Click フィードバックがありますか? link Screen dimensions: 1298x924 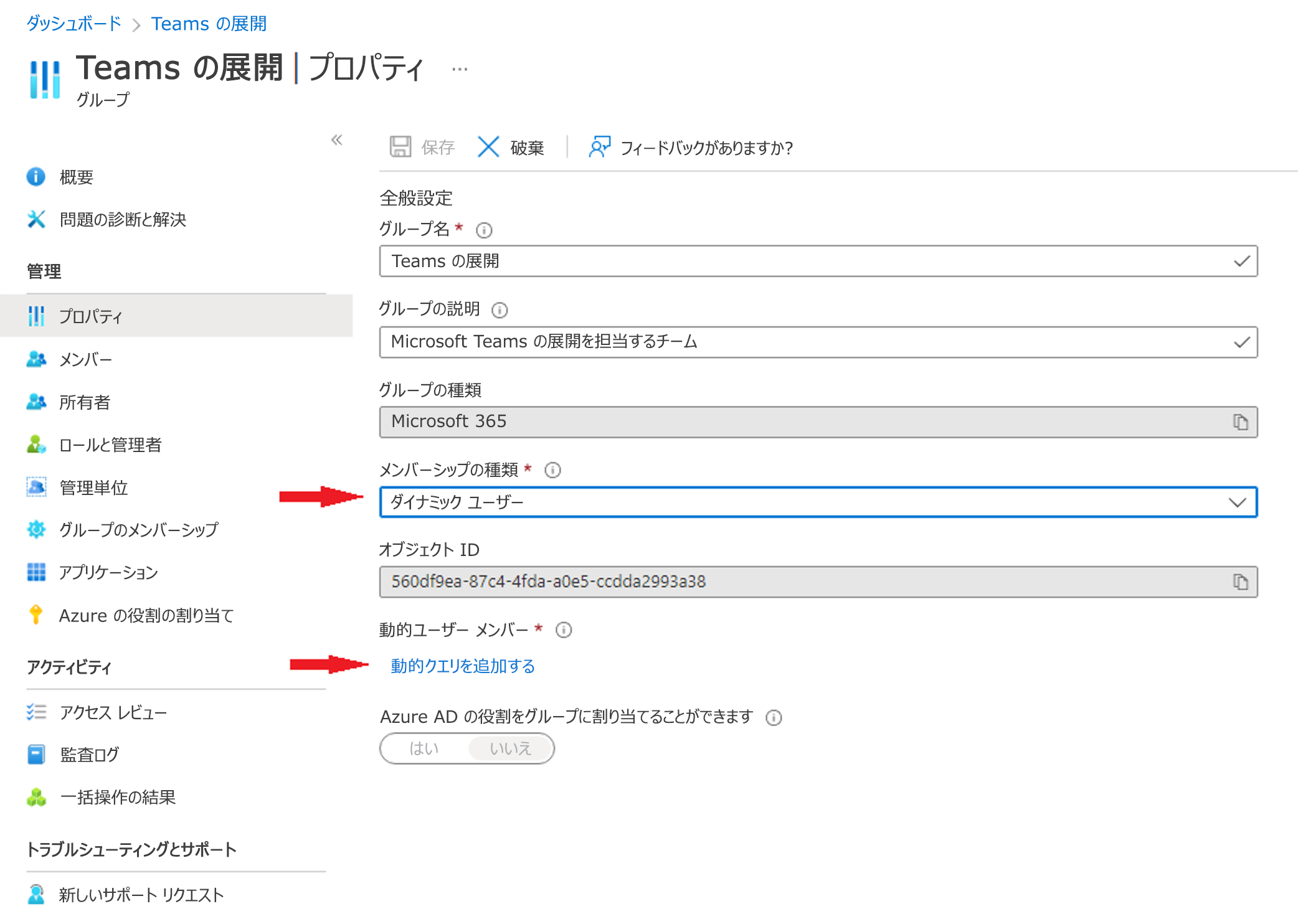point(706,148)
